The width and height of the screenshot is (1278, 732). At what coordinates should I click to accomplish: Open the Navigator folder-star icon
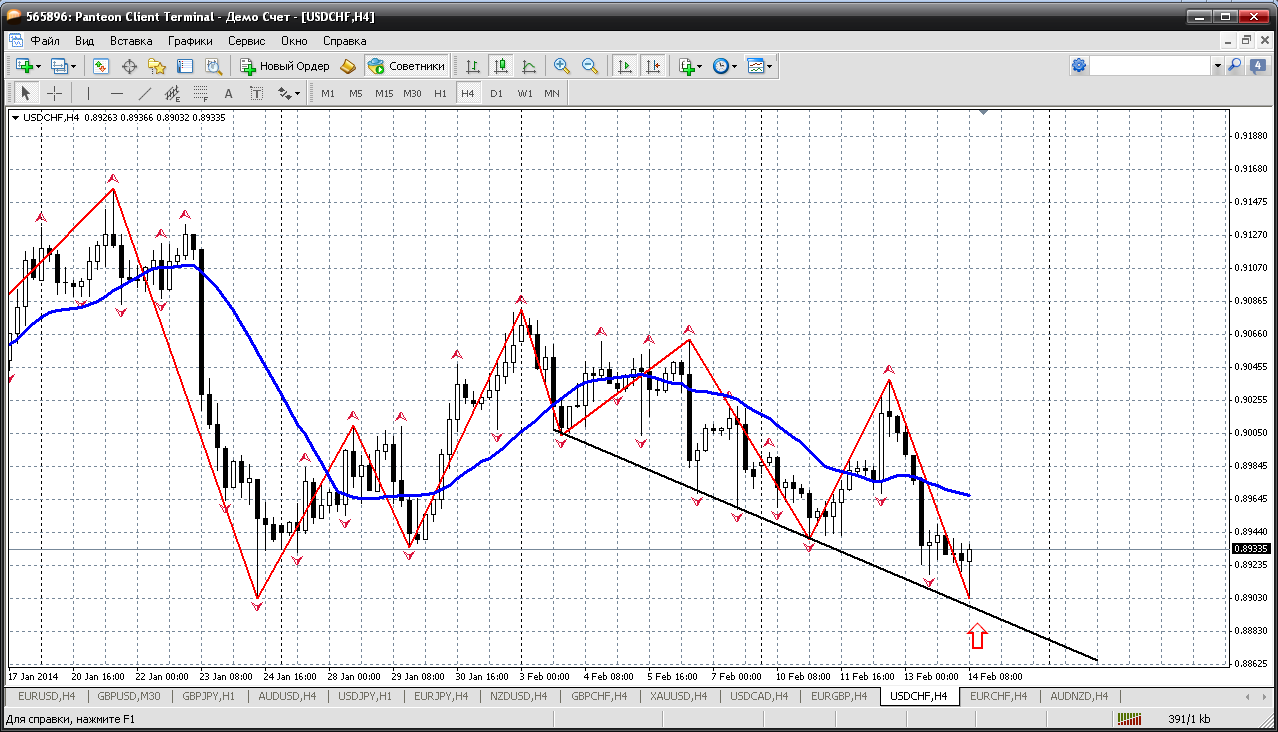coord(157,66)
